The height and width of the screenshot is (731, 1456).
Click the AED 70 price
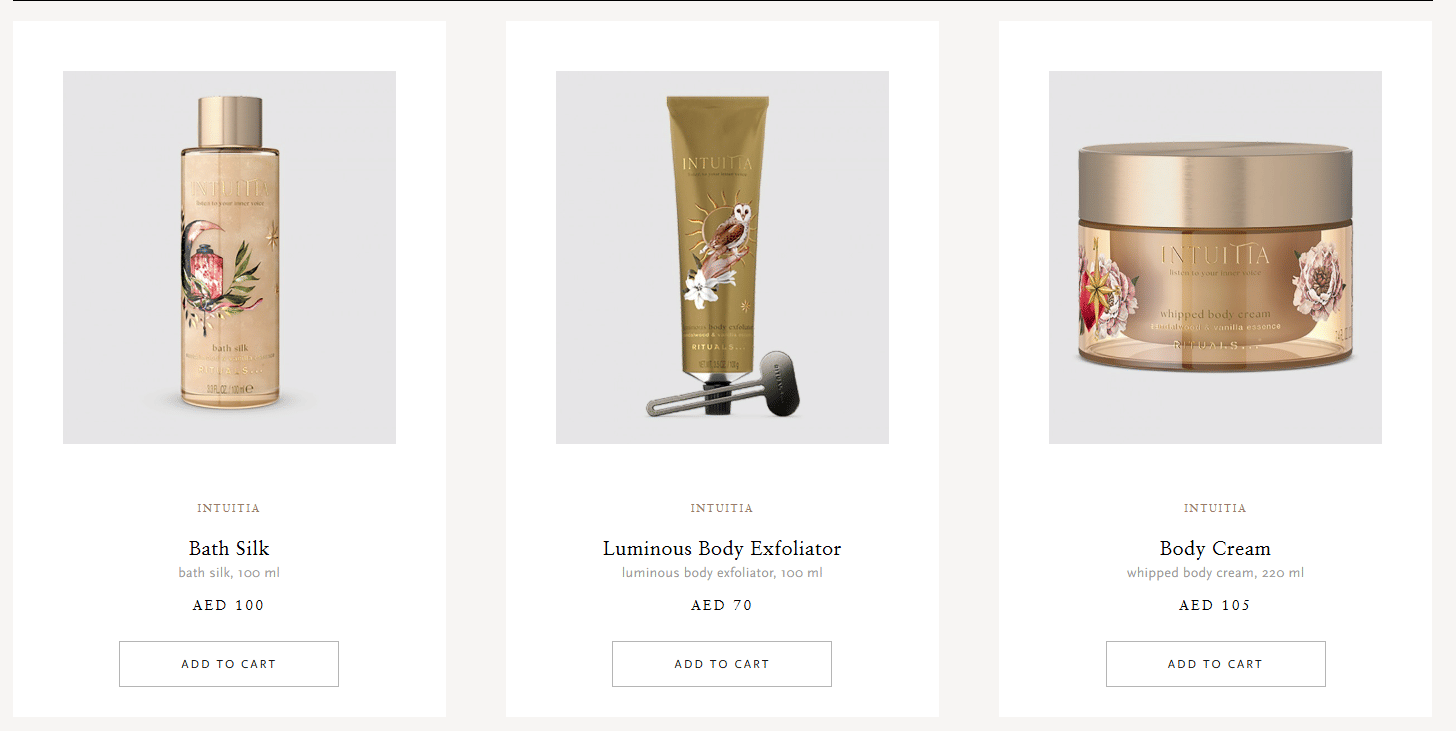click(x=722, y=605)
